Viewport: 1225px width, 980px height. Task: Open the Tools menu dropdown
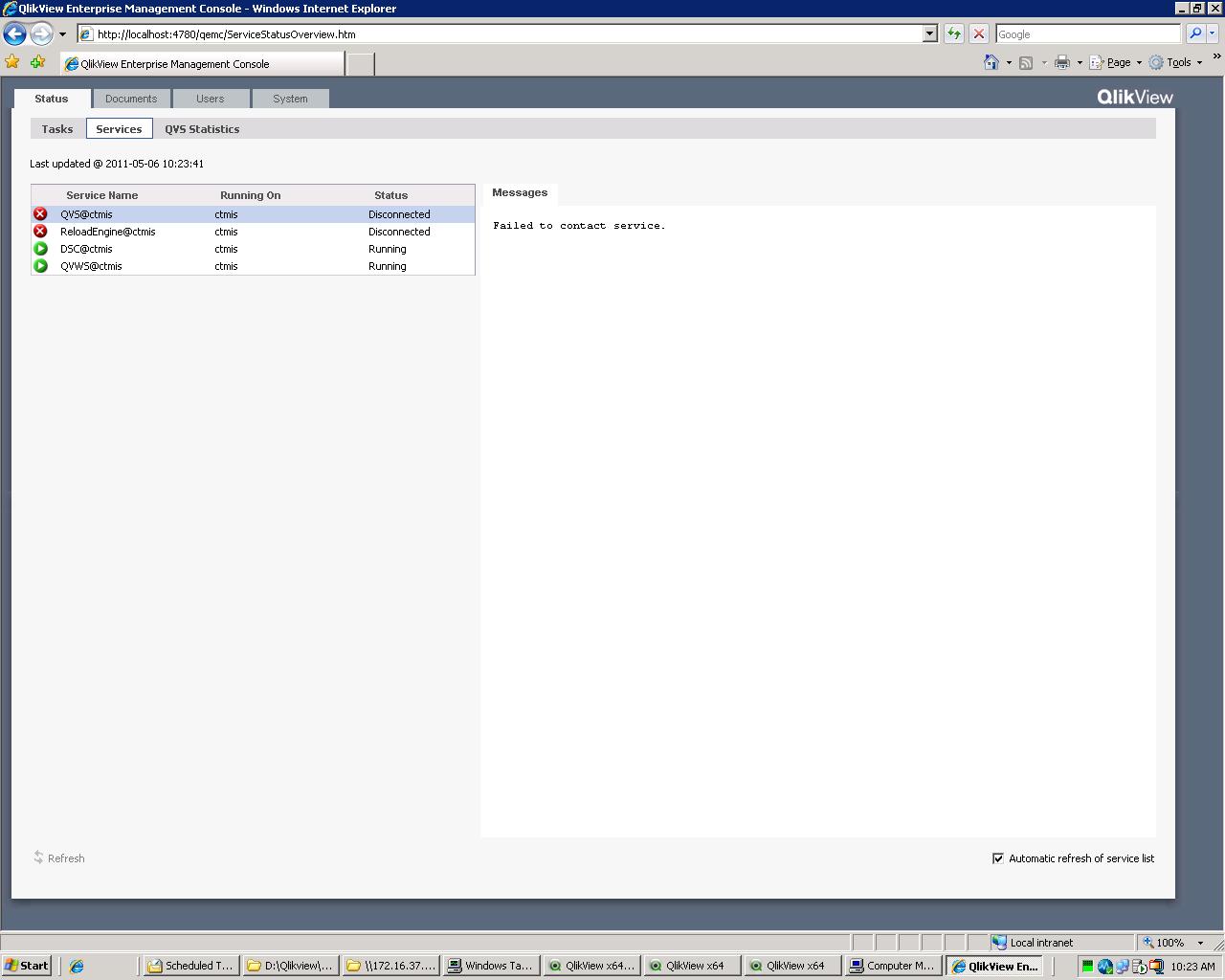tap(1175, 63)
